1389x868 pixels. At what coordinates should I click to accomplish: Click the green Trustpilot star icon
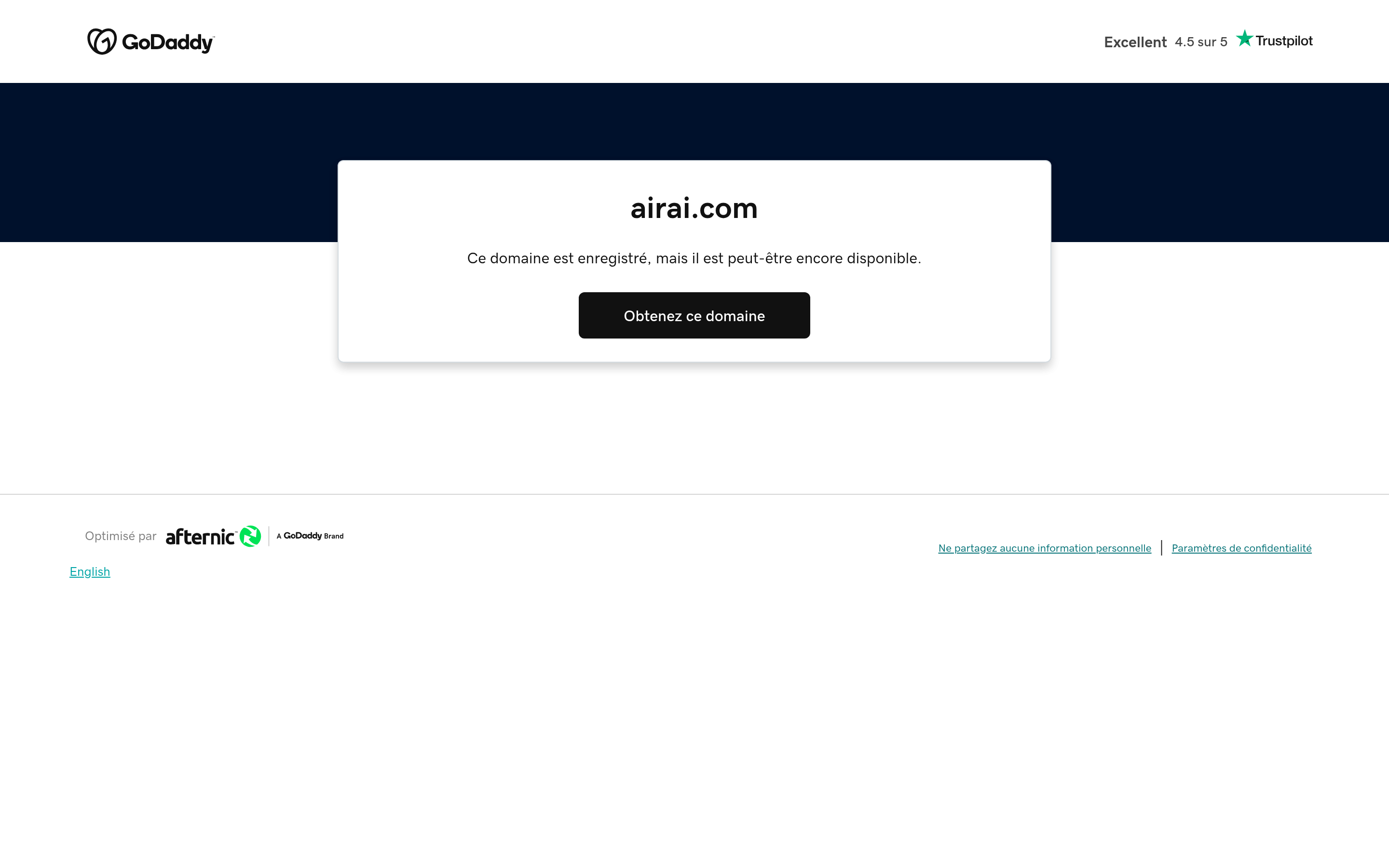coord(1244,39)
